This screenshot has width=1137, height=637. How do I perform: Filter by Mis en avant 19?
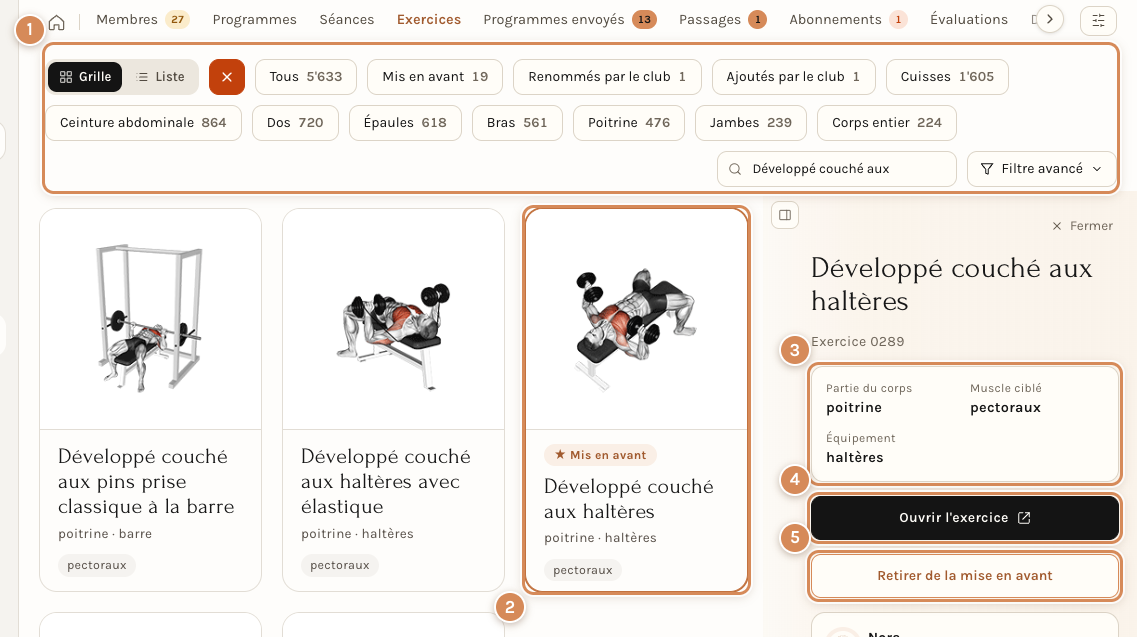435,77
